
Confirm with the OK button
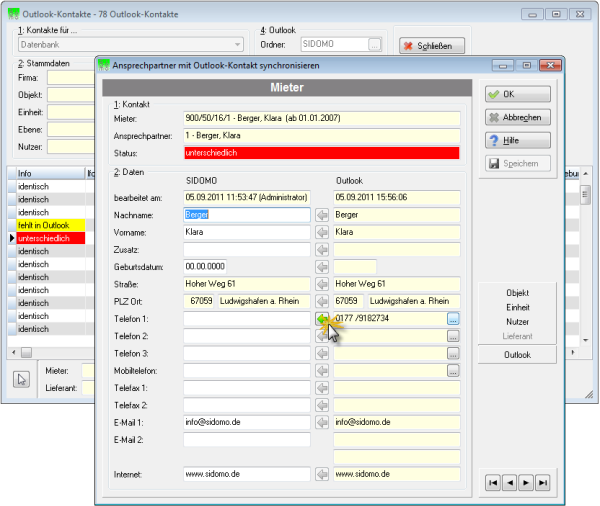pos(518,94)
